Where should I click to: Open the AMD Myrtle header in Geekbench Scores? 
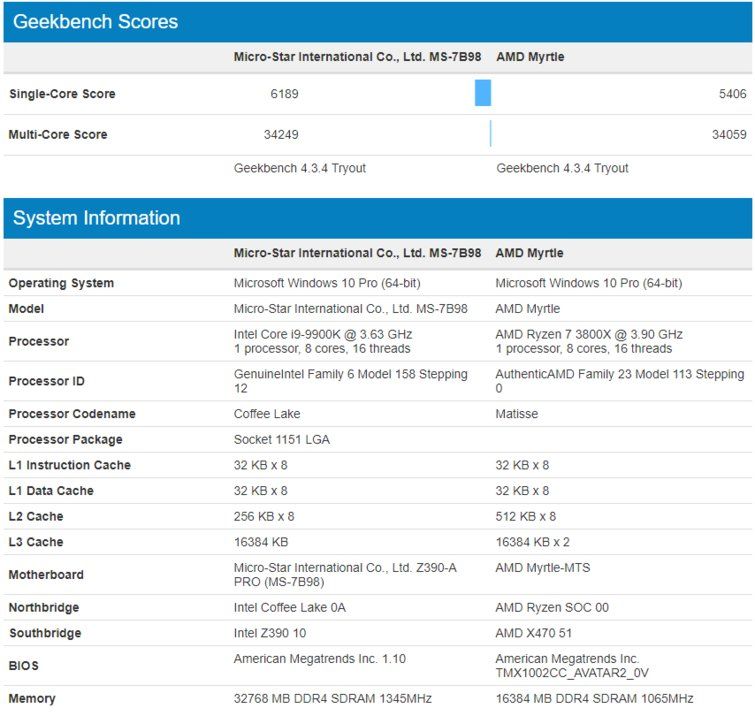530,57
